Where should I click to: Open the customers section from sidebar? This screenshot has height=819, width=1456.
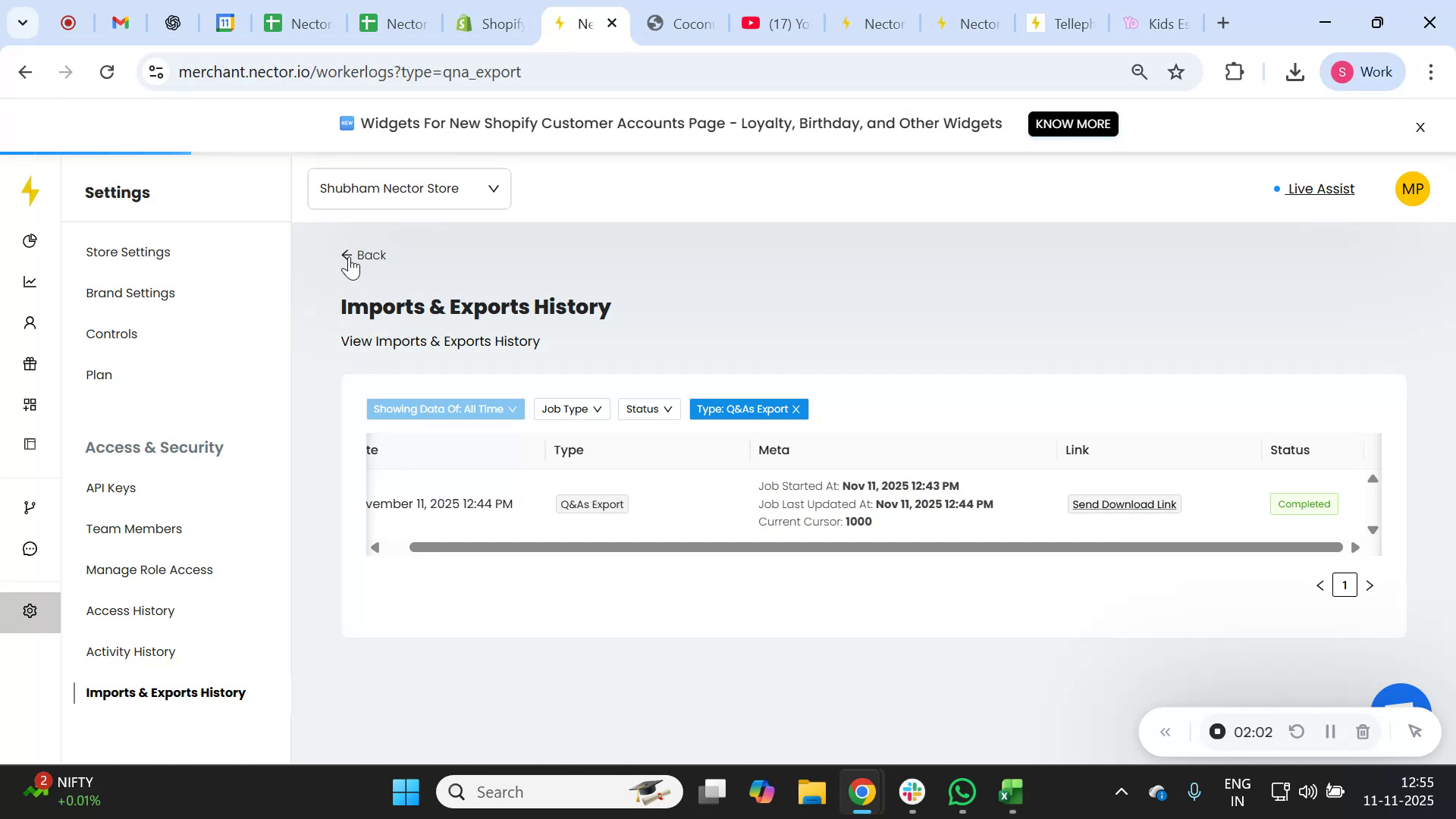click(30, 322)
